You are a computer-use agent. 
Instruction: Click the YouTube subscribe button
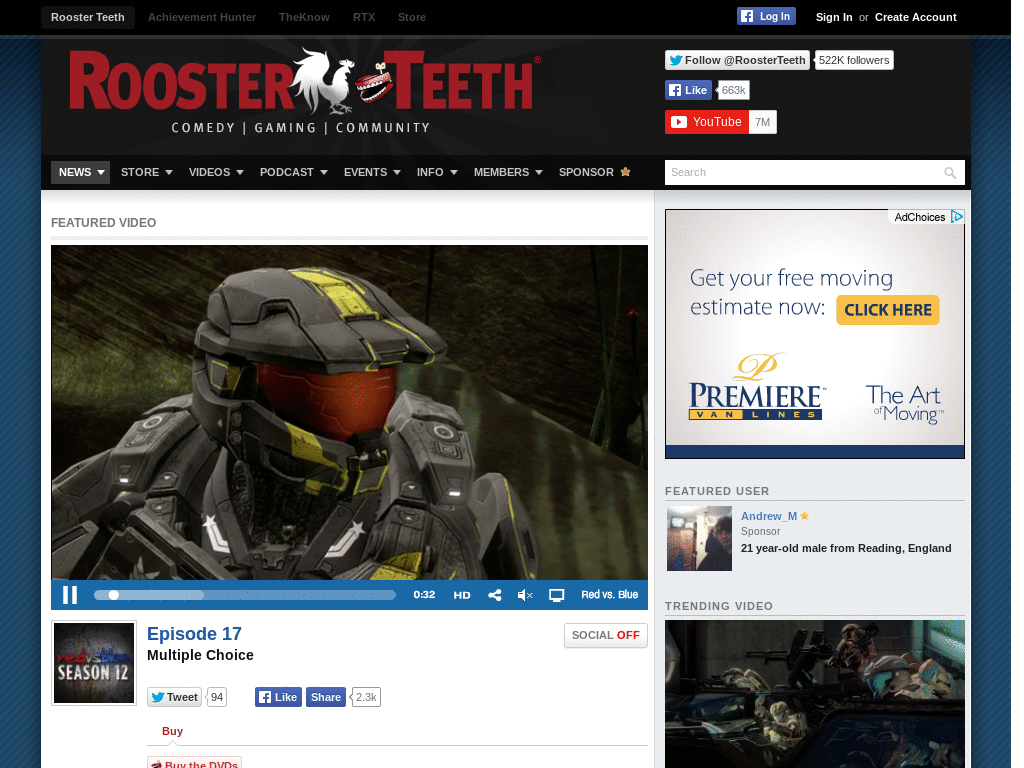[707, 122]
